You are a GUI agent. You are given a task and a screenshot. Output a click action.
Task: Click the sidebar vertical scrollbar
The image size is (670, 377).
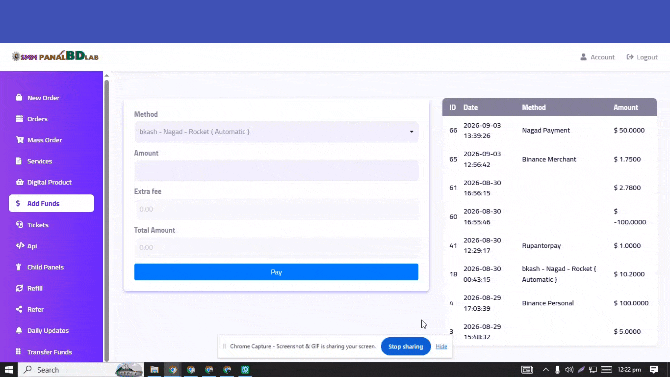click(107, 220)
